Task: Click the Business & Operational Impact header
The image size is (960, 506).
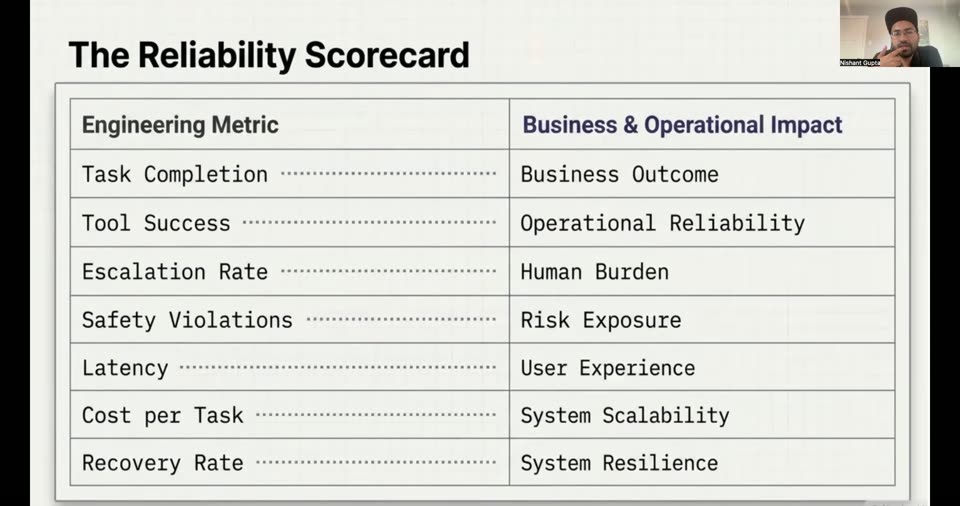Action: [x=682, y=125]
